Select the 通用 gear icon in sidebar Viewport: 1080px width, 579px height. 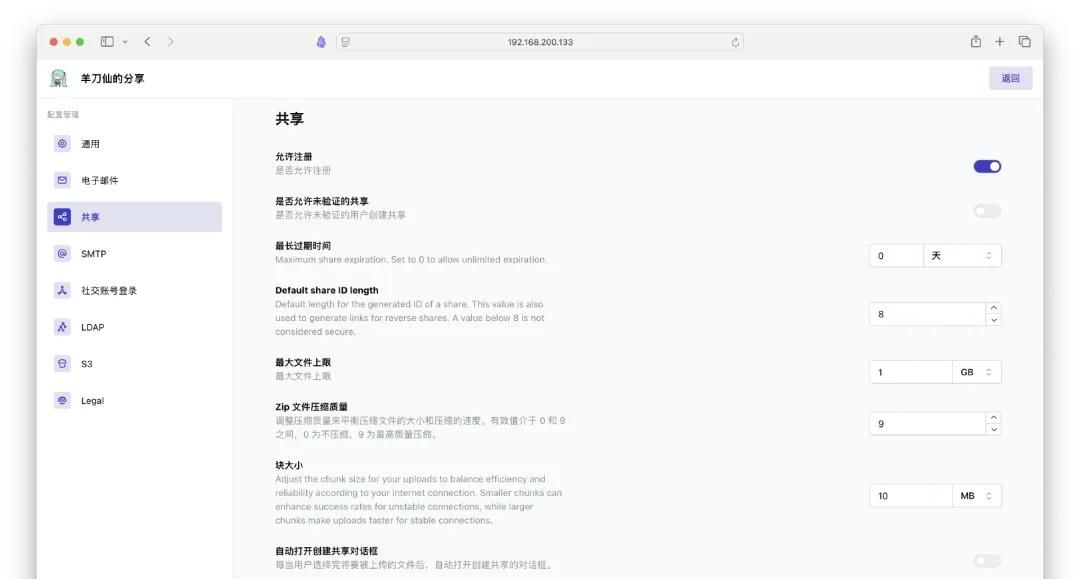pos(62,143)
